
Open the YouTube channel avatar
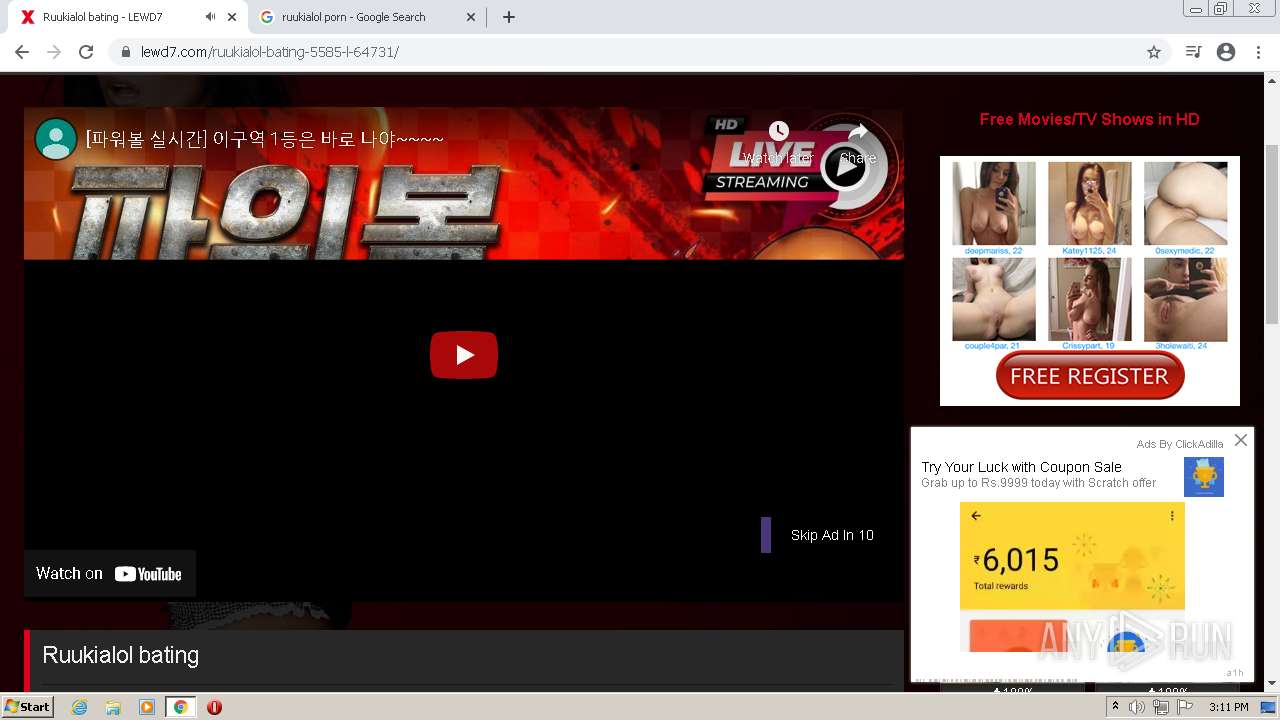pos(56,139)
